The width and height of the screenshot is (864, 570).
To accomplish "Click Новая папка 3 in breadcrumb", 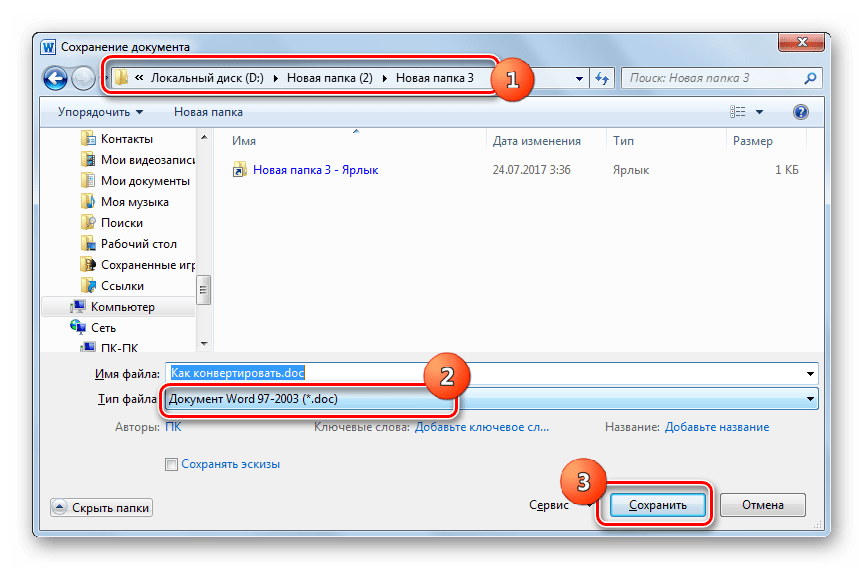I will 434,78.
